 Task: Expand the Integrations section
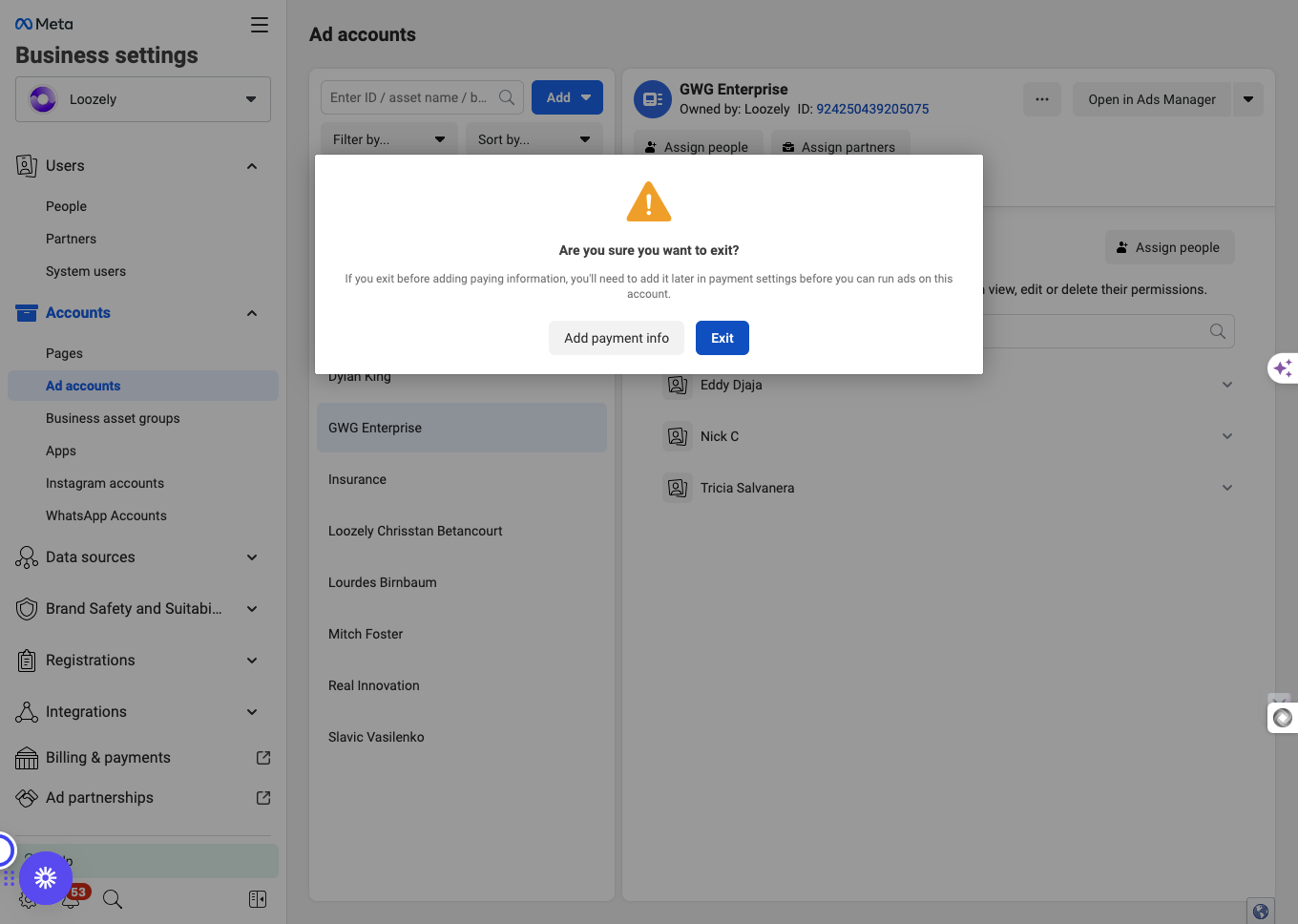[252, 712]
